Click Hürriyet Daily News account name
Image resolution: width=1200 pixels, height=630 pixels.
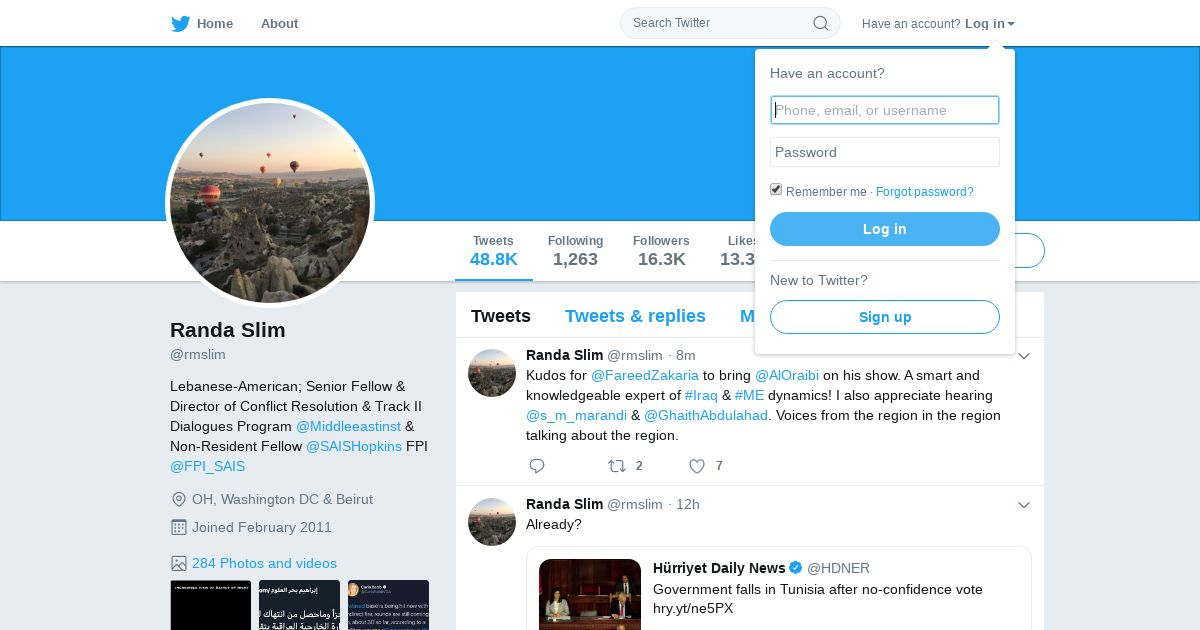tap(719, 568)
